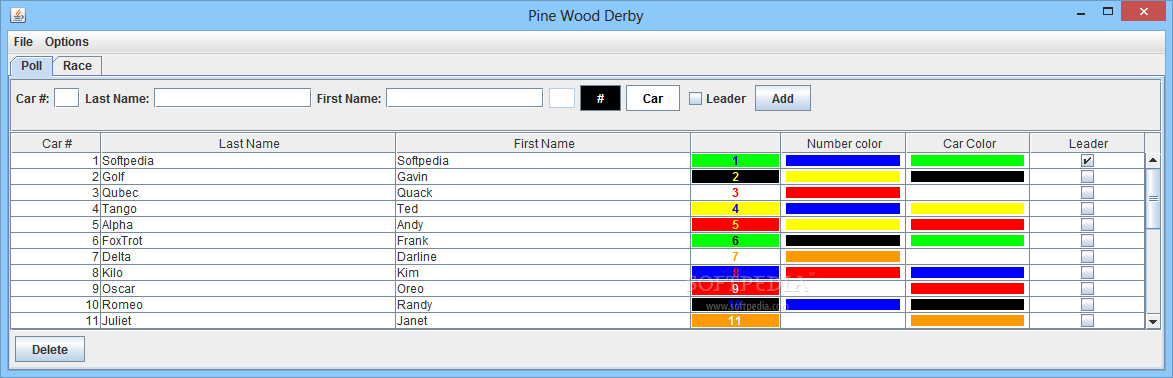
Task: Click blue car color swatch for Kilo
Action: 967,272
